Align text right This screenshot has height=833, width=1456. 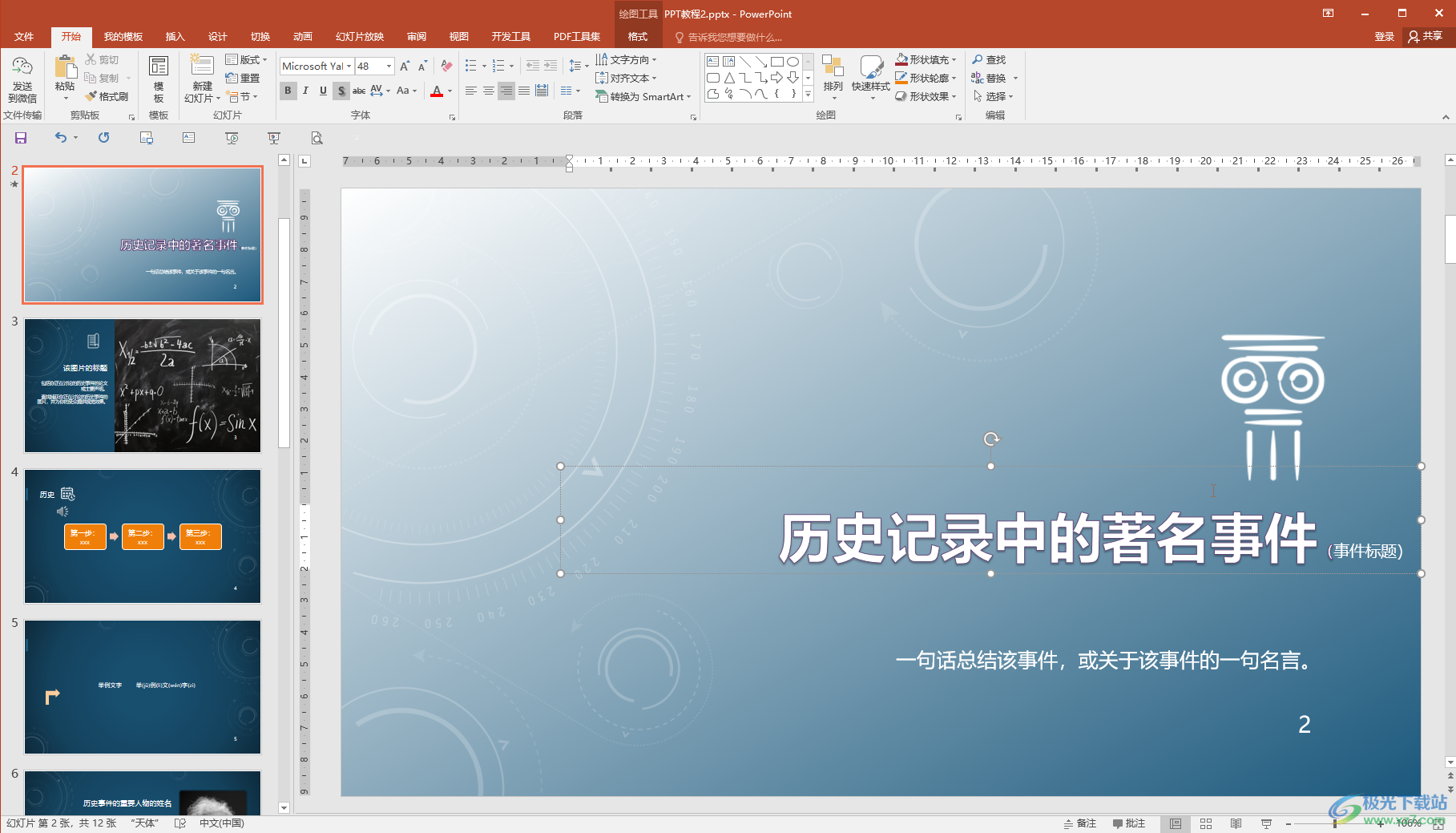(x=506, y=91)
